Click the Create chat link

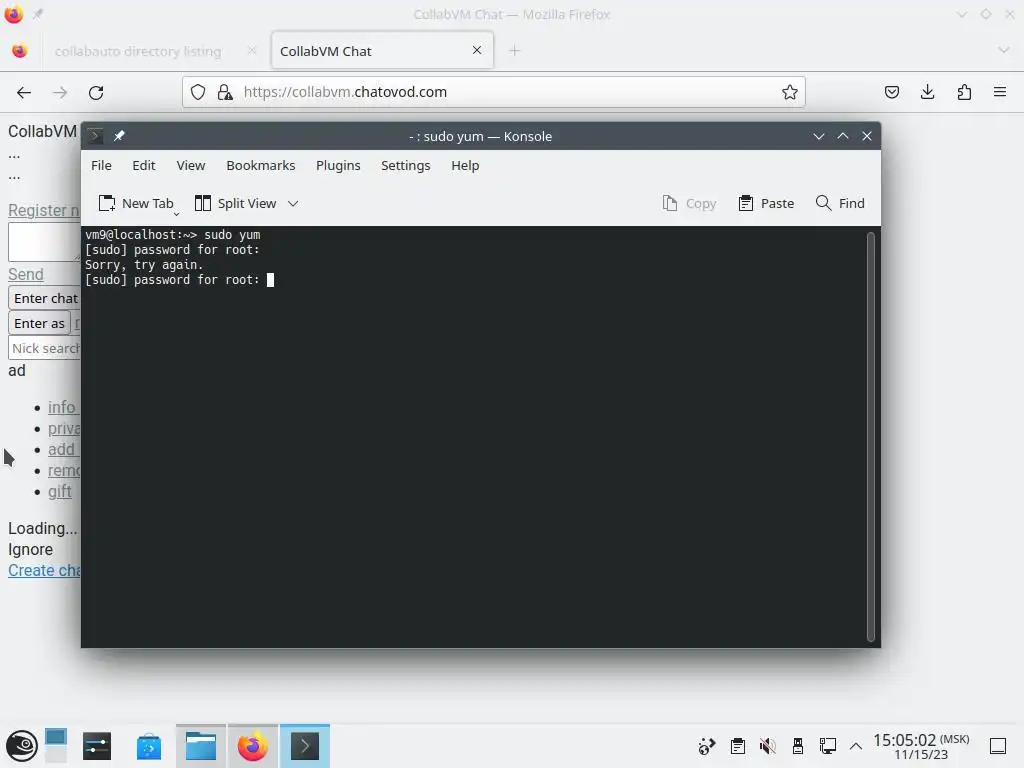tap(44, 570)
